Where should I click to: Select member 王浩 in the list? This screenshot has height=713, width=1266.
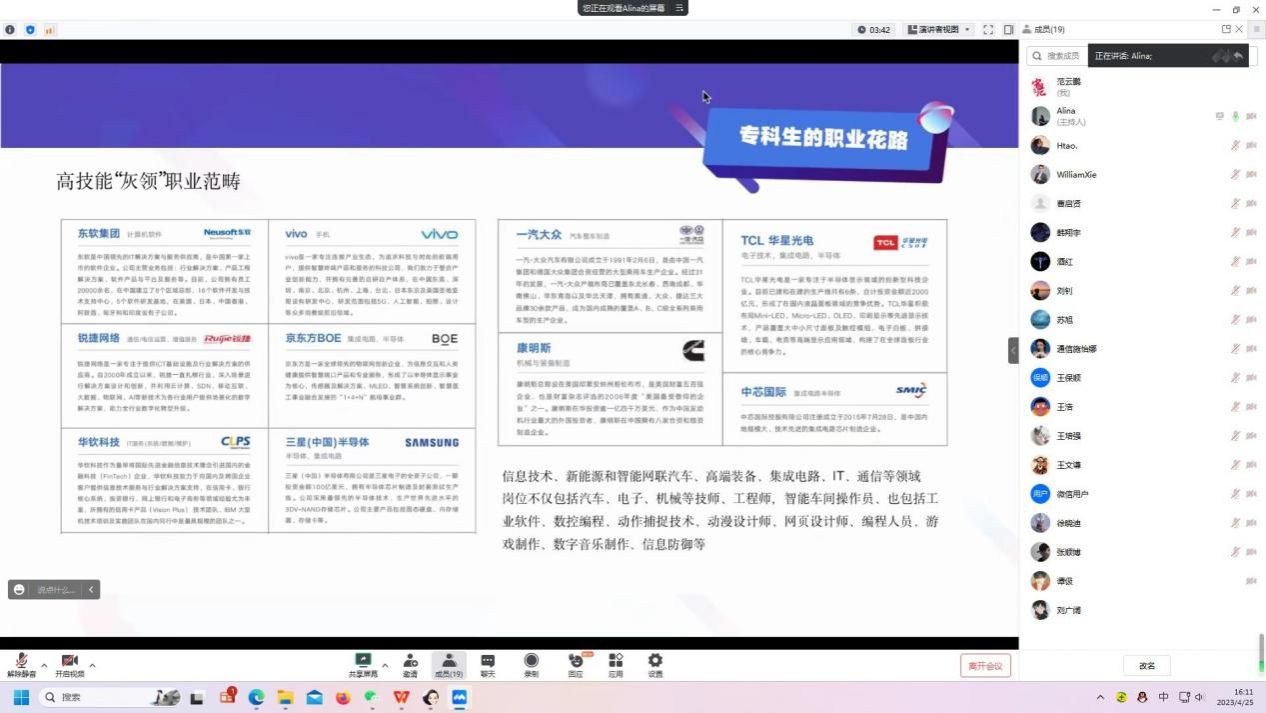[x=1141, y=406]
